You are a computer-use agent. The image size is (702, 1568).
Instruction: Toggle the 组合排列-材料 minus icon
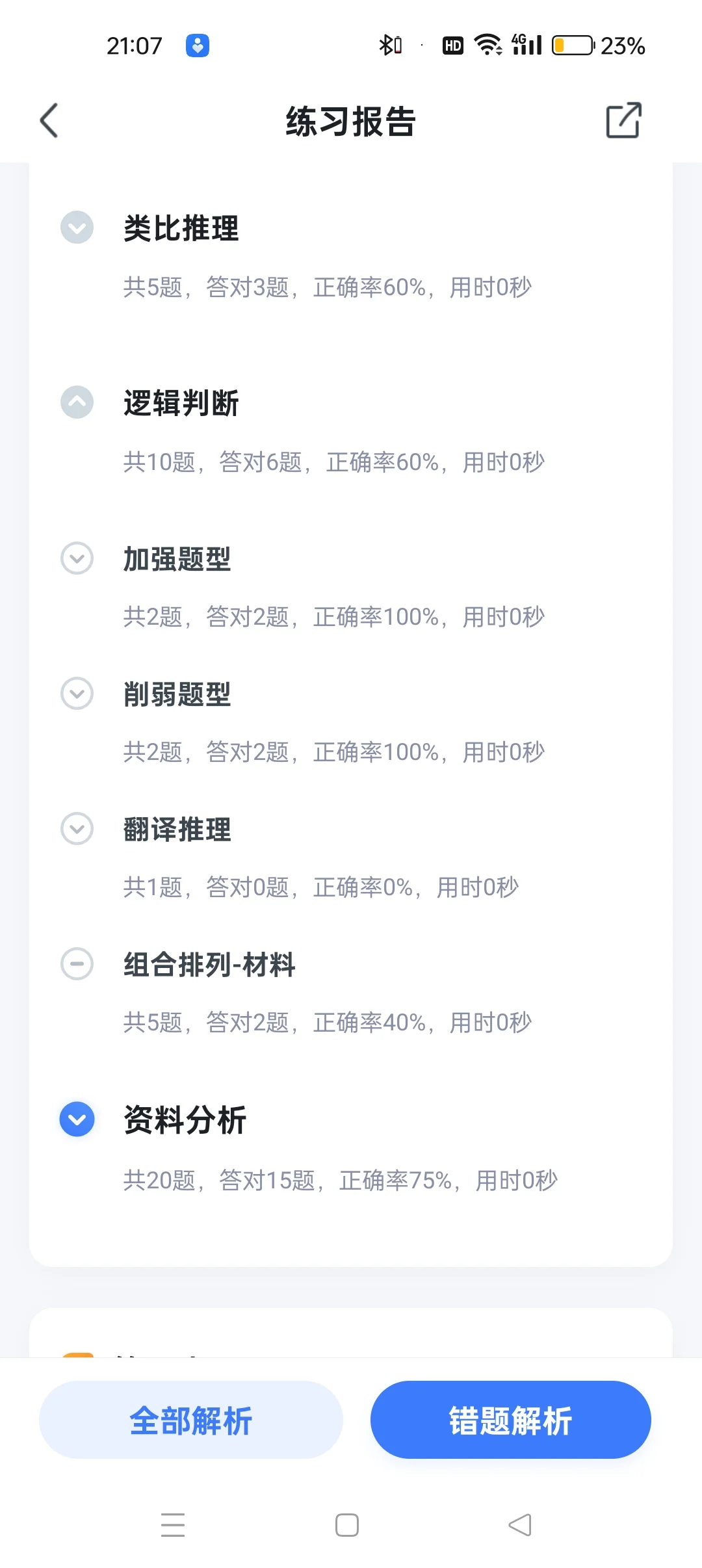pyautogui.click(x=77, y=964)
